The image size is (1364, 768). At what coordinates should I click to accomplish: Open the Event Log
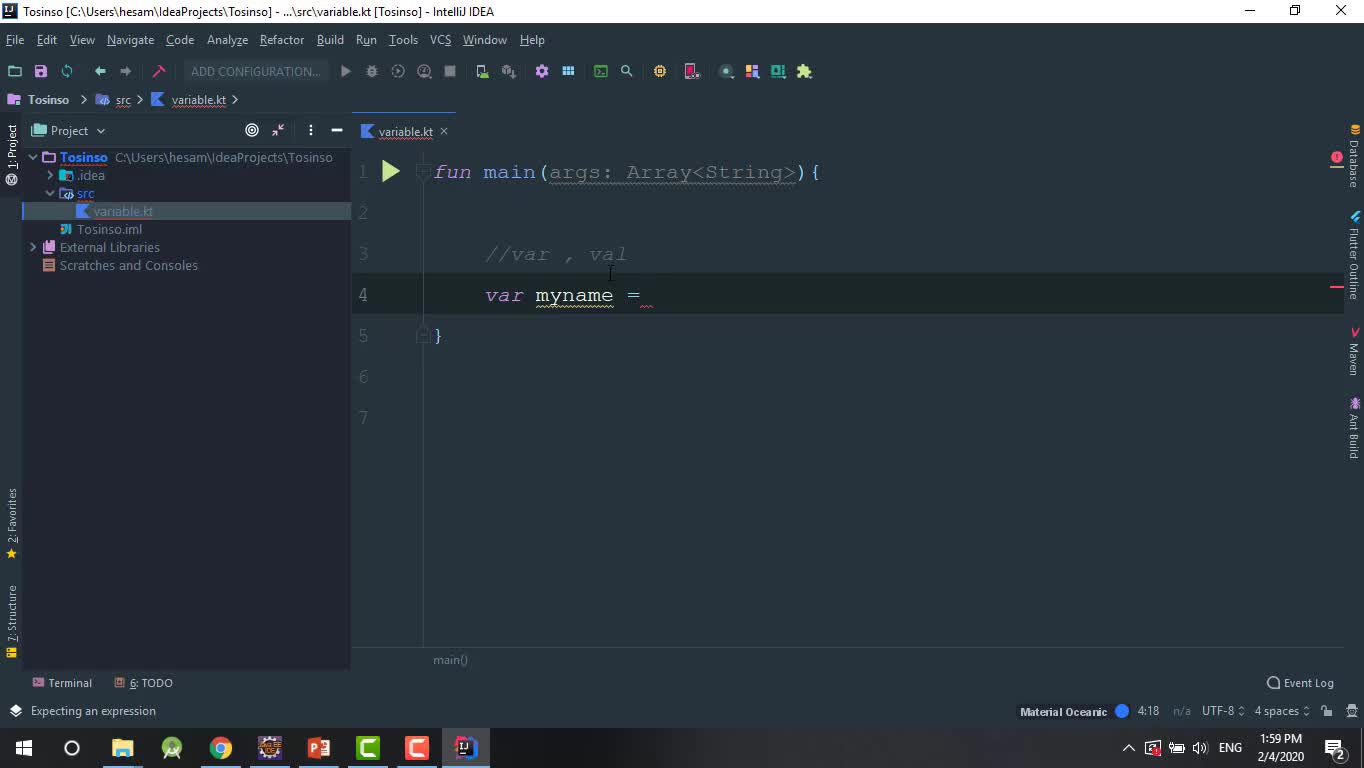click(1300, 683)
